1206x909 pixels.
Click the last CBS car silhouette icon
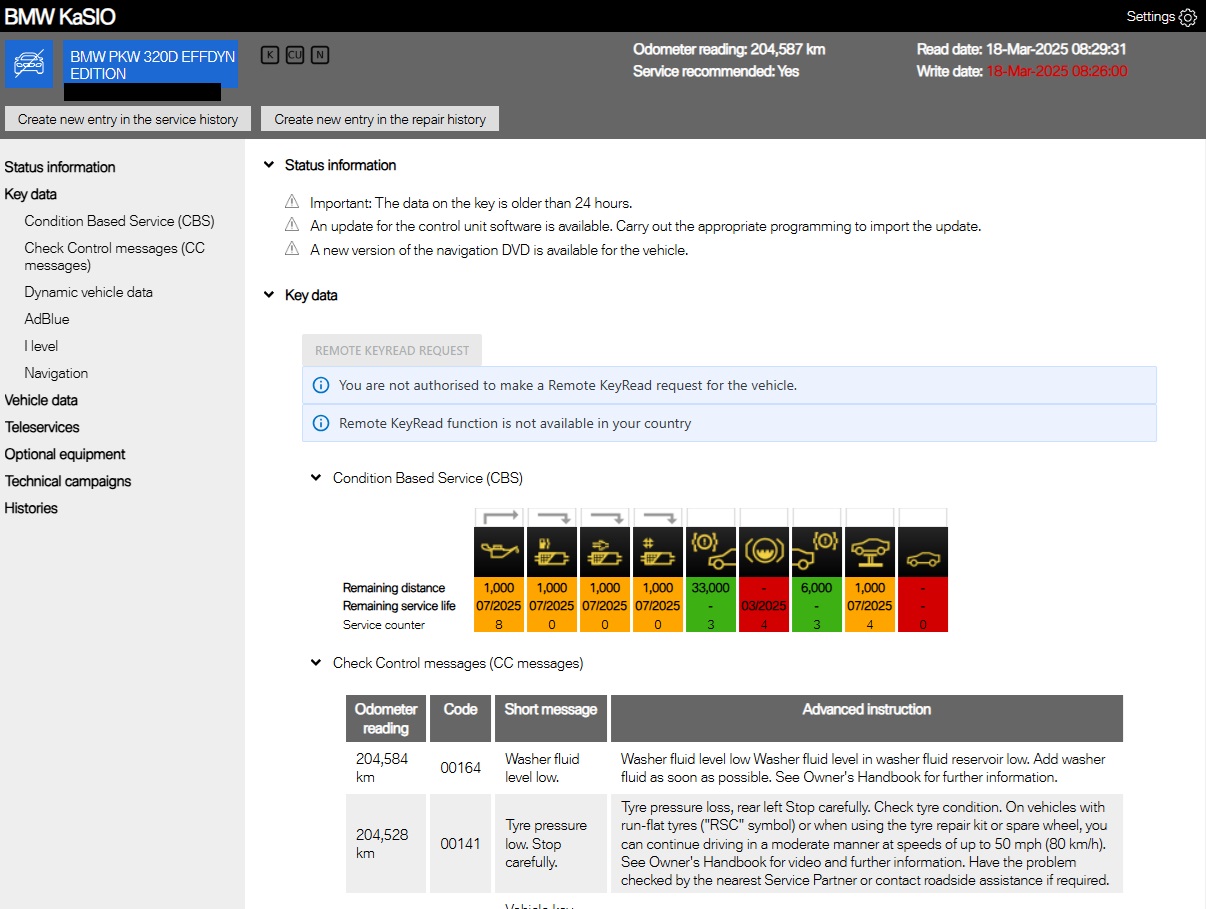923,552
